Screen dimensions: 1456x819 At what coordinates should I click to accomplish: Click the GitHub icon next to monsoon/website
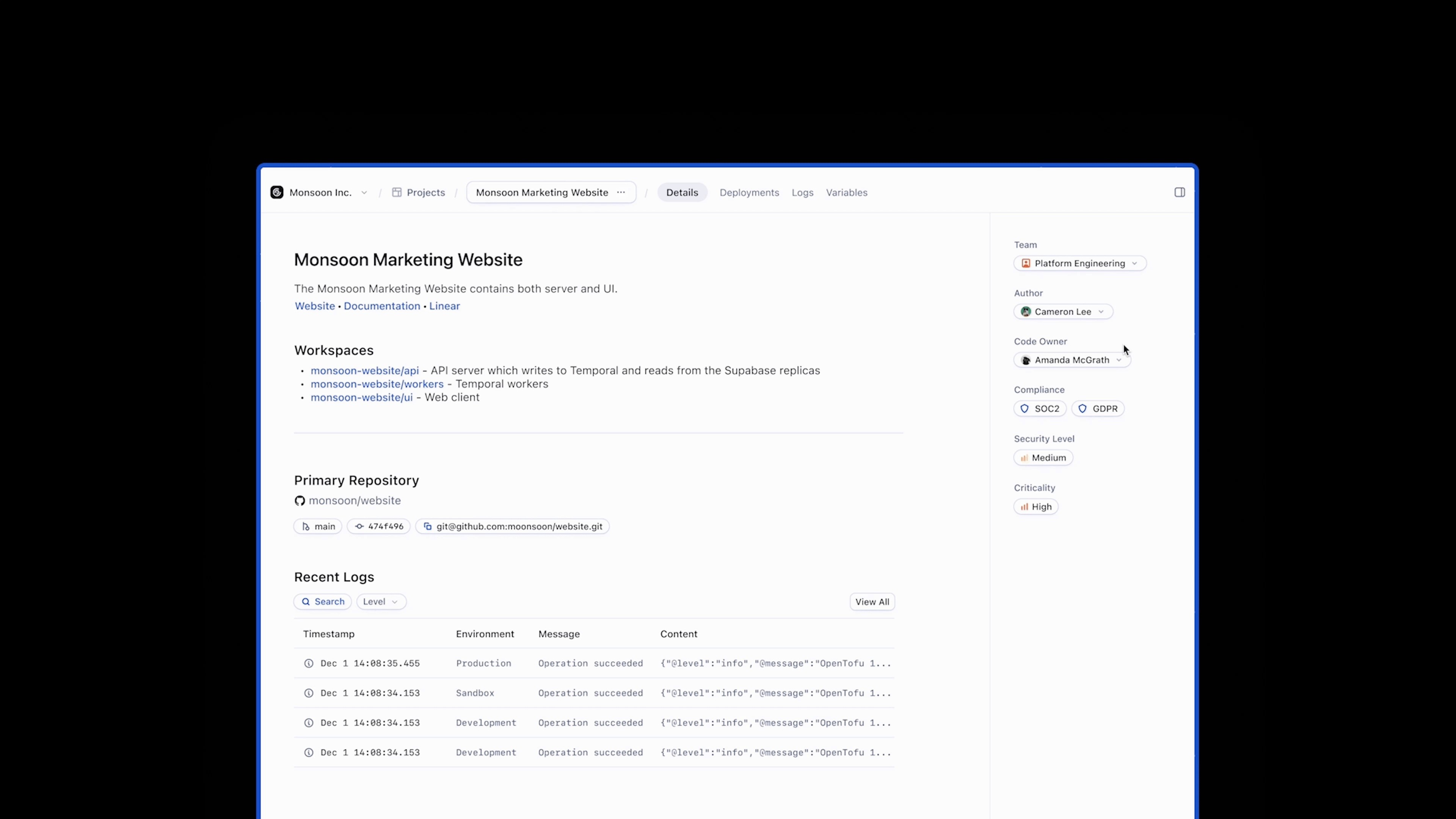click(x=300, y=501)
